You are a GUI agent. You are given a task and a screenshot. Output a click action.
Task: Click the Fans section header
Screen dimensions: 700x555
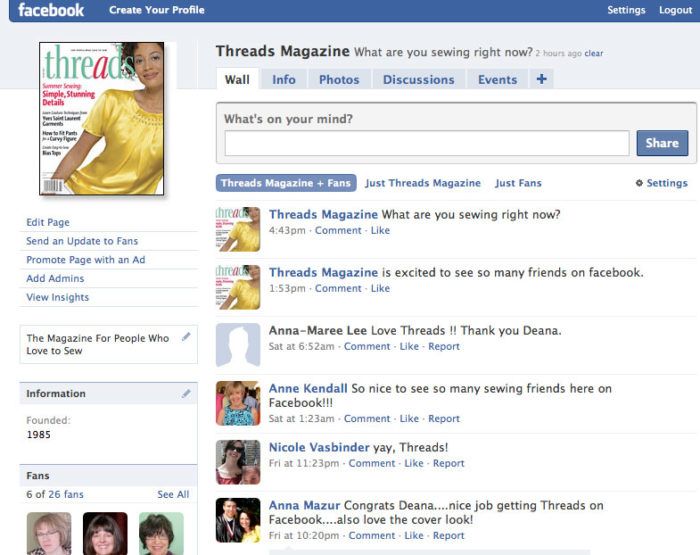coord(108,476)
